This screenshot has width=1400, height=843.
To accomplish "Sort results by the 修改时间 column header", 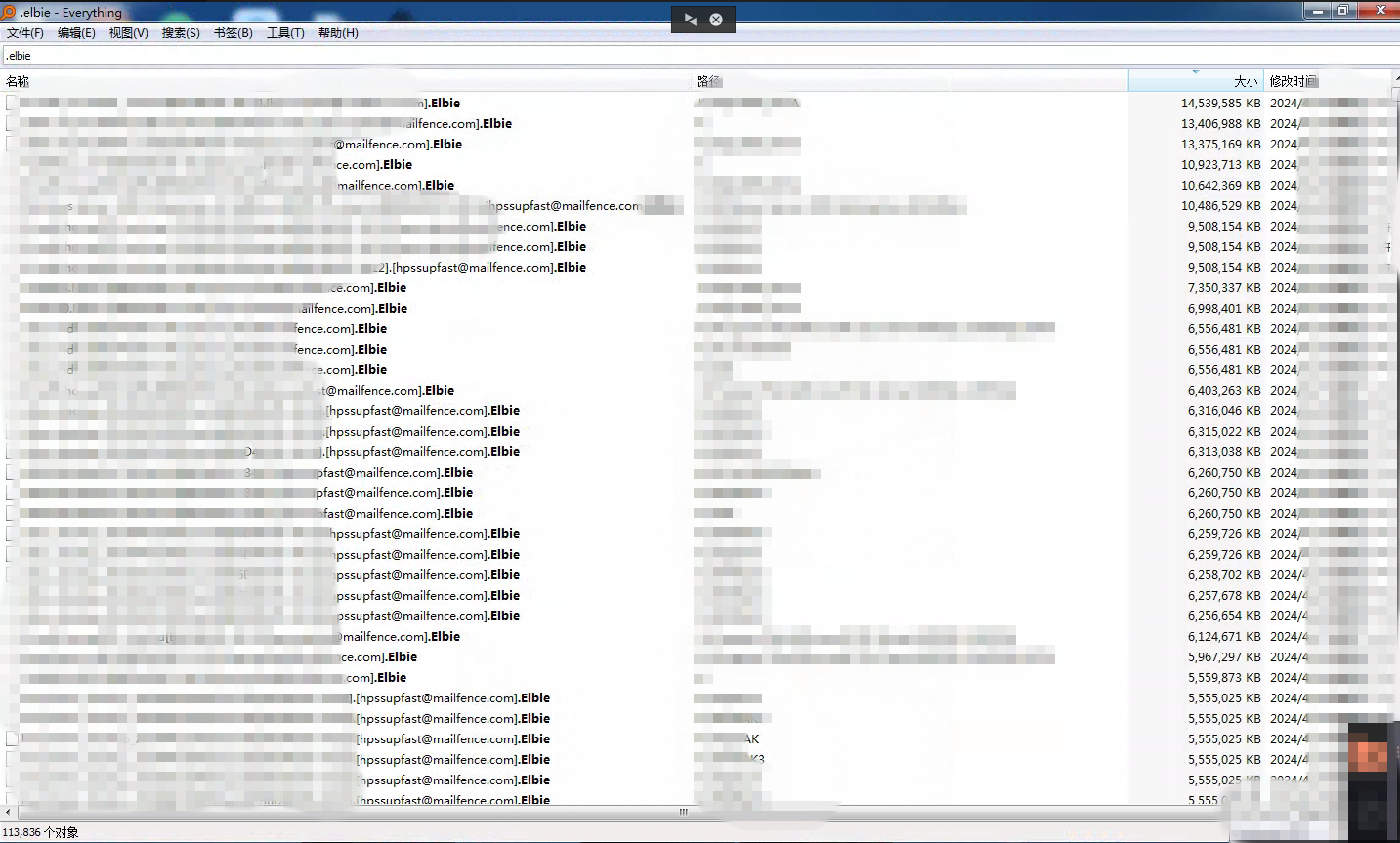I will (x=1327, y=81).
